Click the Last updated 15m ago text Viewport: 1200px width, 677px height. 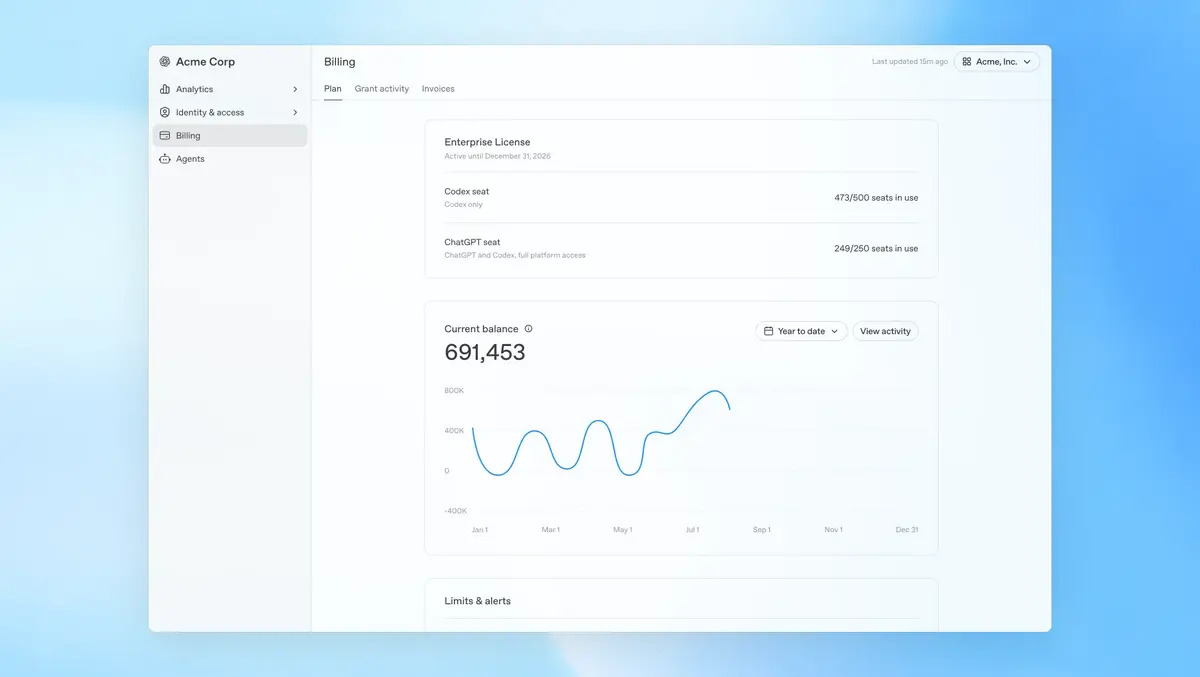click(x=910, y=62)
